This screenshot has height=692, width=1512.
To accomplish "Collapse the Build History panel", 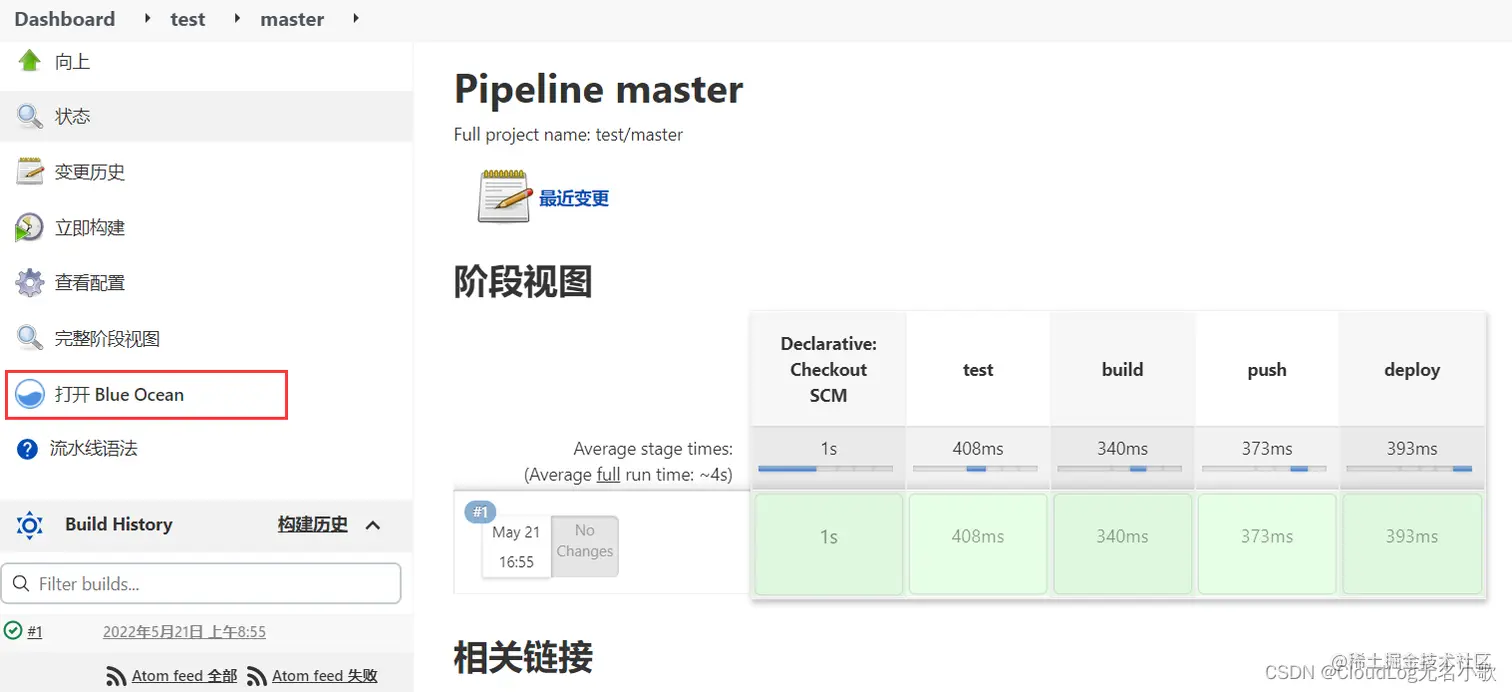I will [372, 524].
